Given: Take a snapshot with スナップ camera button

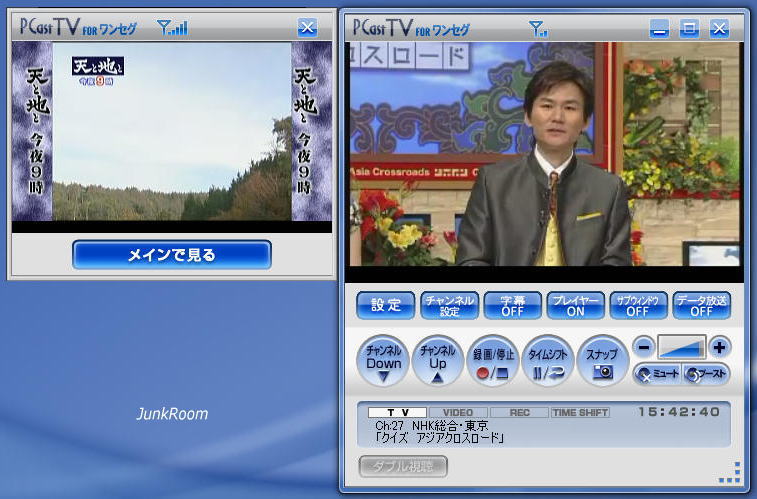Looking at the screenshot, I should point(603,360).
